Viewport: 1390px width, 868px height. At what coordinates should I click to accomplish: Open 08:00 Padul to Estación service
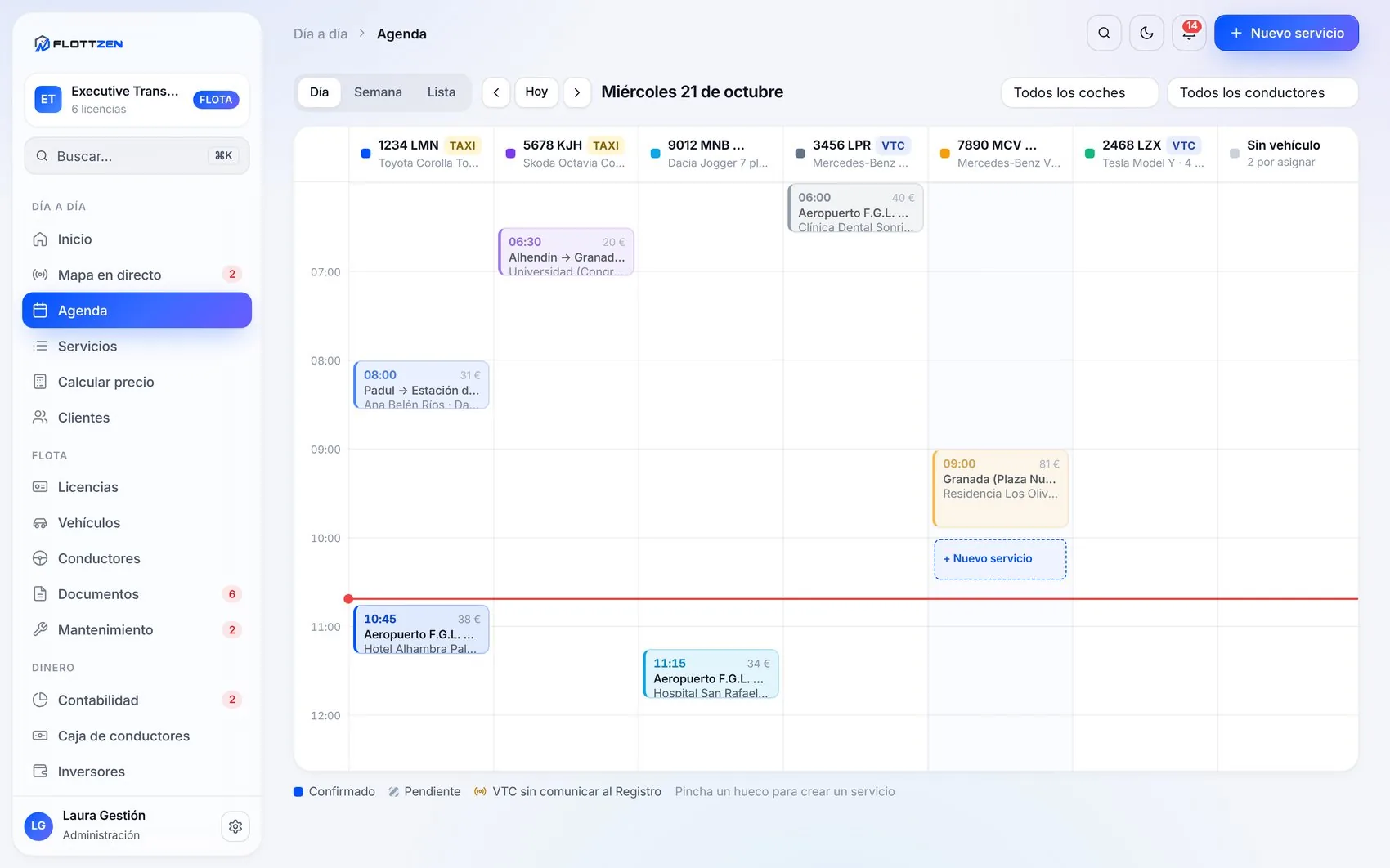pos(421,385)
